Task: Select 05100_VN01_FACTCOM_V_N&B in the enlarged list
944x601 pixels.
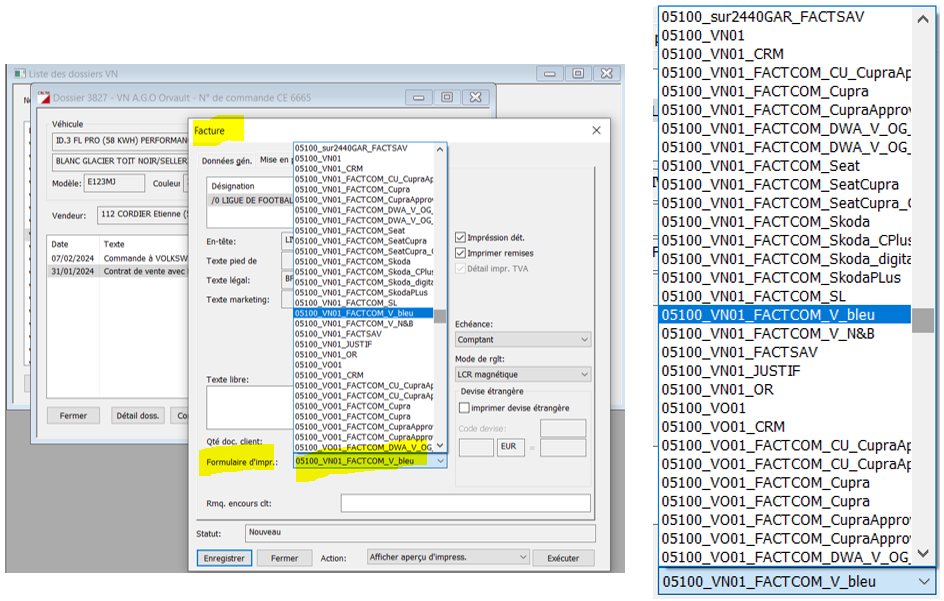Action: pyautogui.click(x=785, y=334)
